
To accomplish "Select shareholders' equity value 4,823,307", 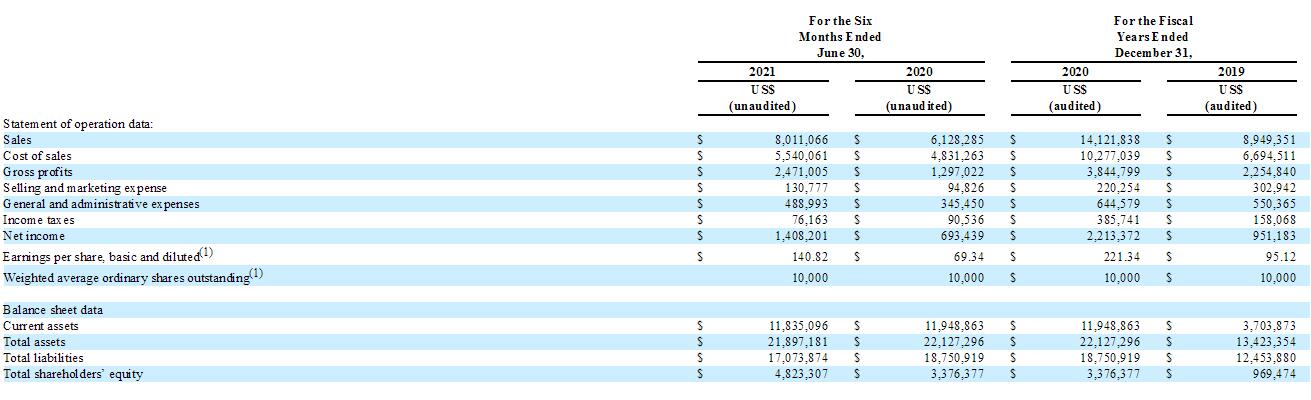I will coord(802,374).
